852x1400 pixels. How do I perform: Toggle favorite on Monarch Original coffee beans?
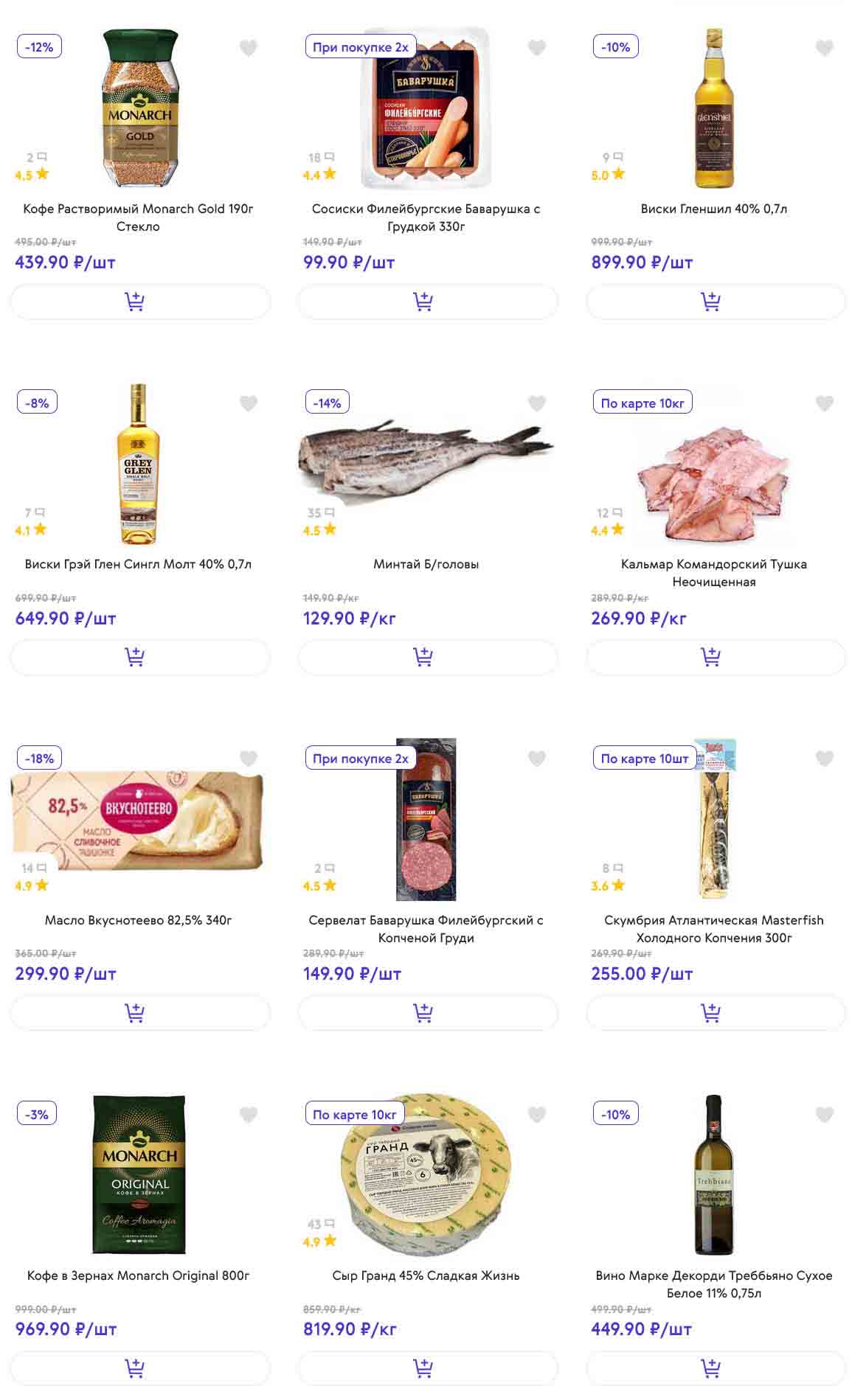pyautogui.click(x=249, y=1115)
